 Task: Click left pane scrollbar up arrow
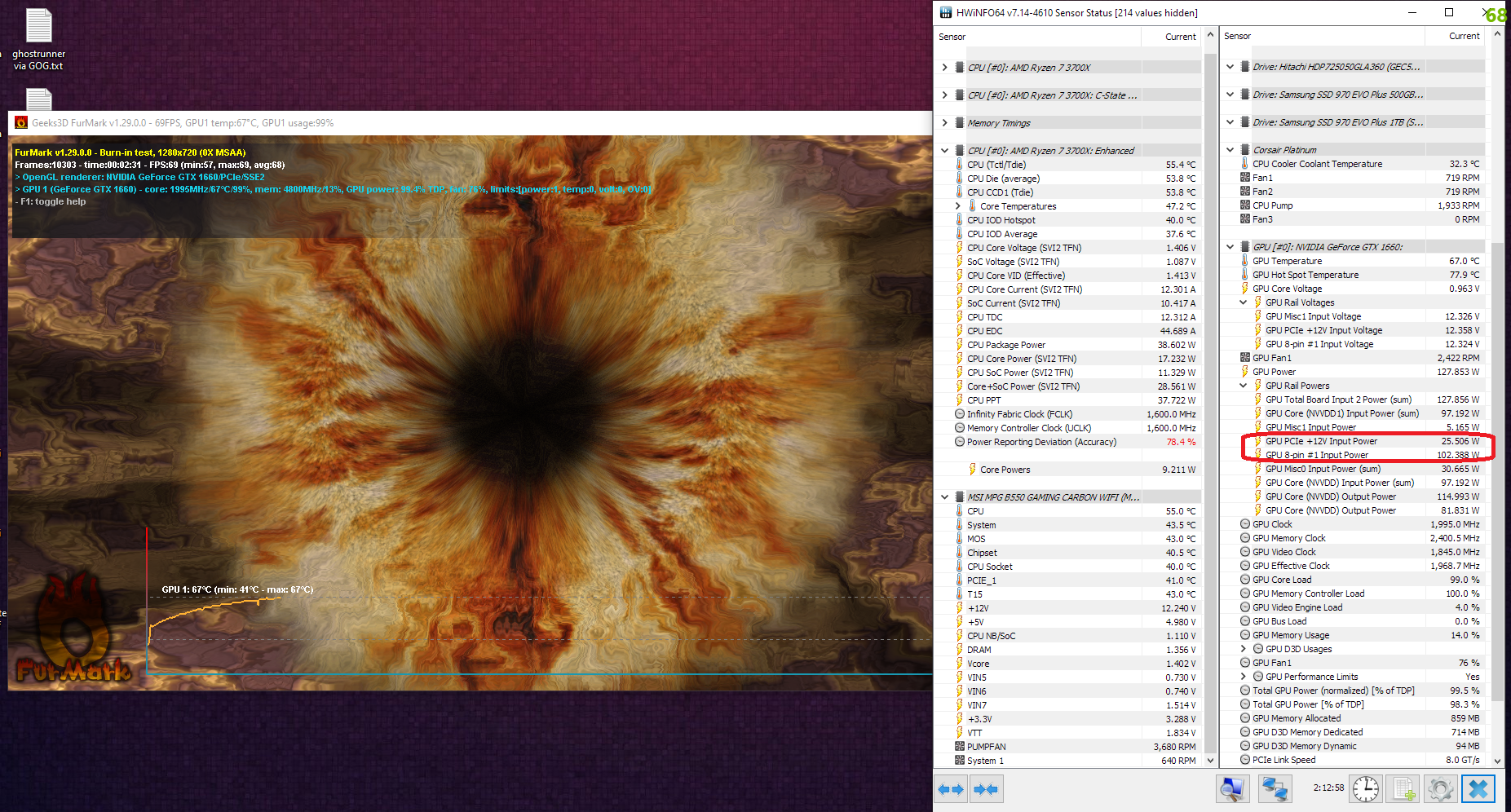tap(1210, 35)
